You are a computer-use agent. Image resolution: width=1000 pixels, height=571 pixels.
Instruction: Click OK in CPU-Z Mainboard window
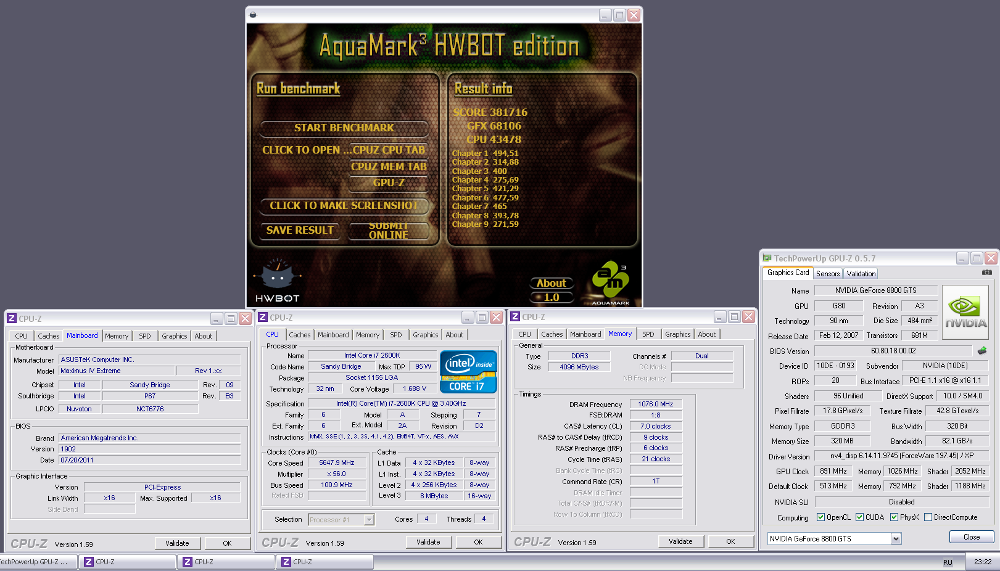[227, 544]
